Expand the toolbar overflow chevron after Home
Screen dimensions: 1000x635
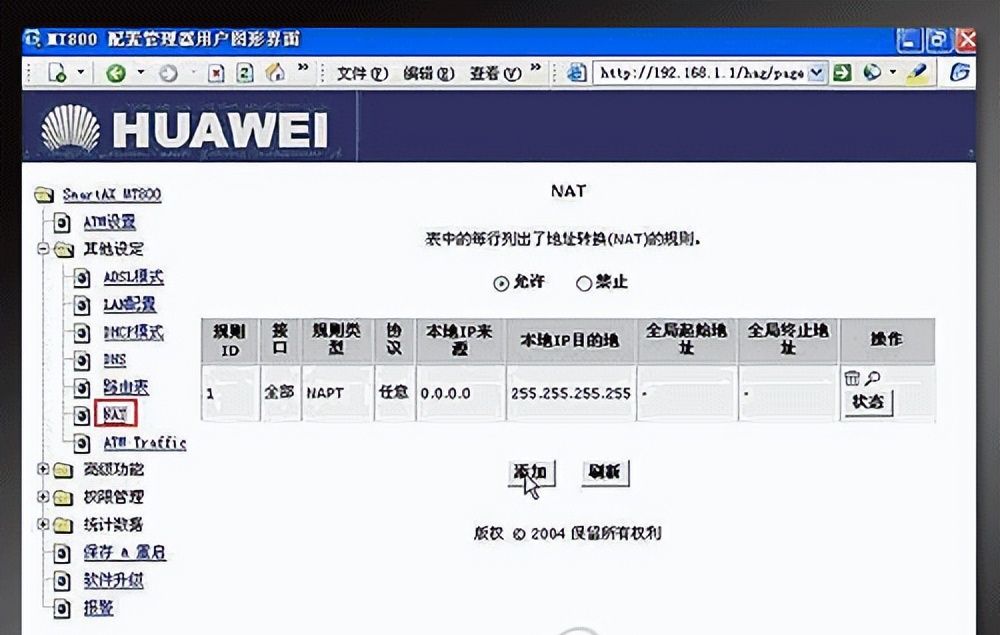coord(304,67)
